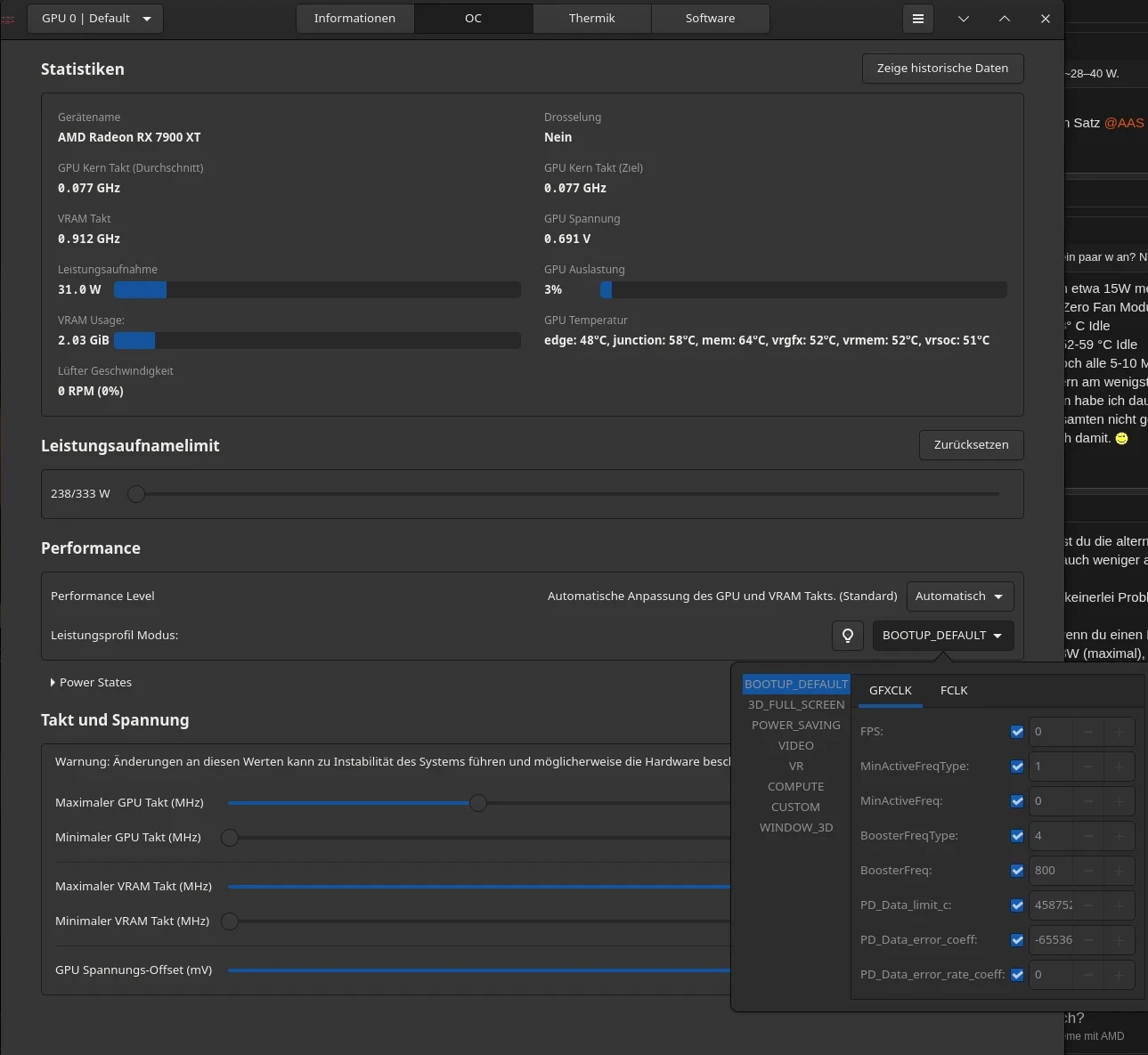Select the CUSTOM profile
This screenshot has height=1055, width=1148.
click(796, 807)
